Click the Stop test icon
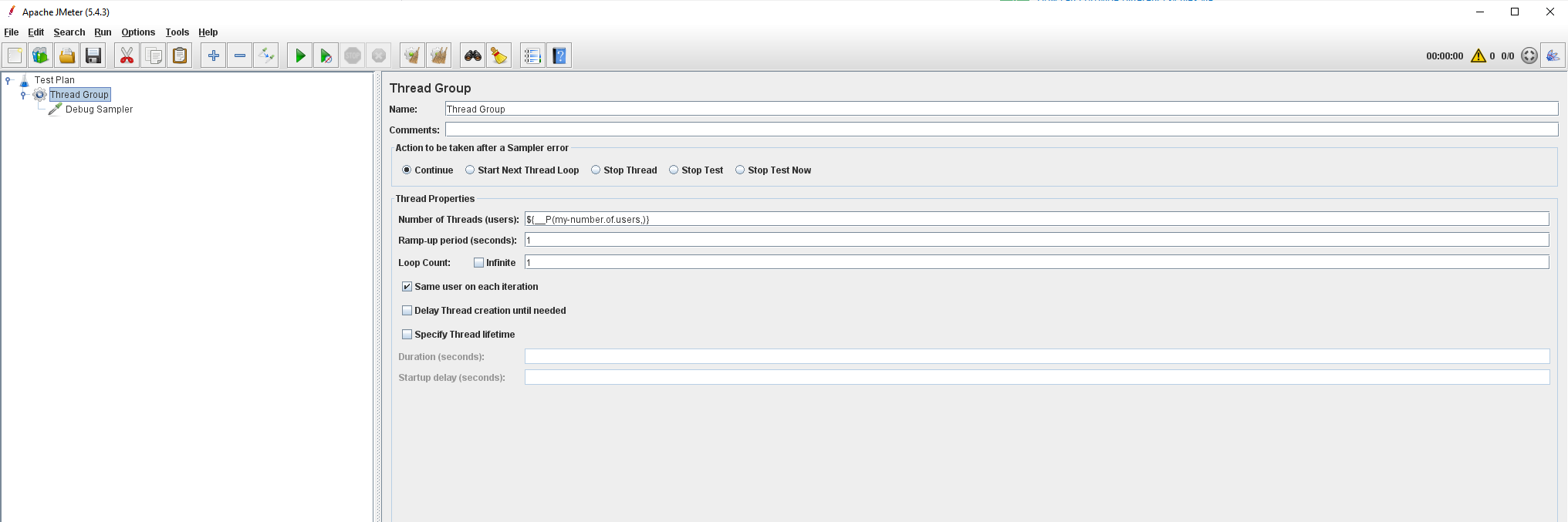Viewport: 1568px width, 522px height. pos(353,56)
